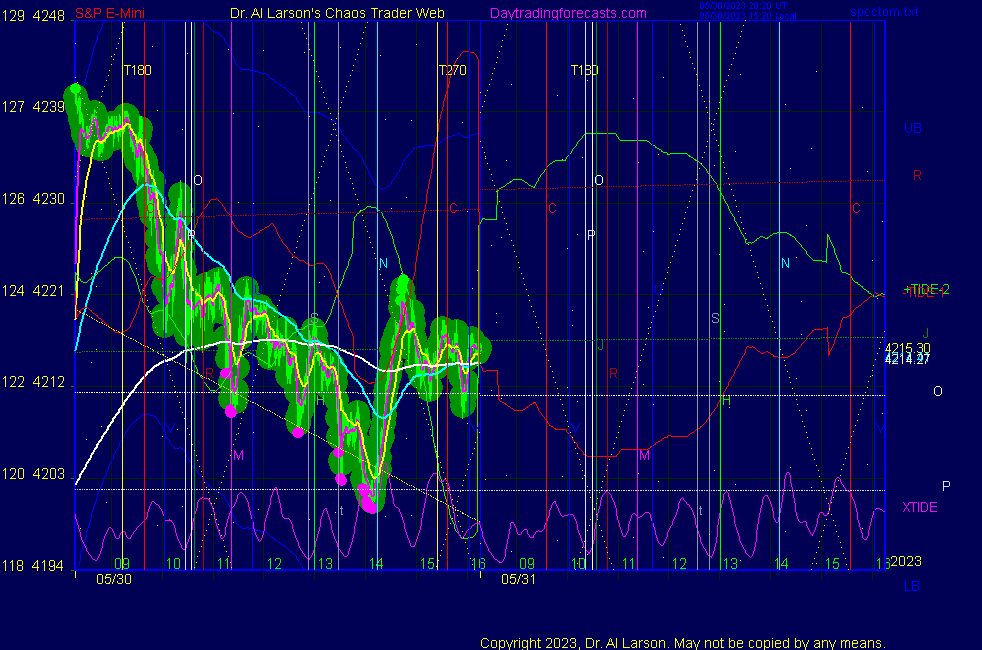This screenshot has width=982, height=650.
Task: Select the "spcctom.txt" file name label
Action: (x=884, y=12)
